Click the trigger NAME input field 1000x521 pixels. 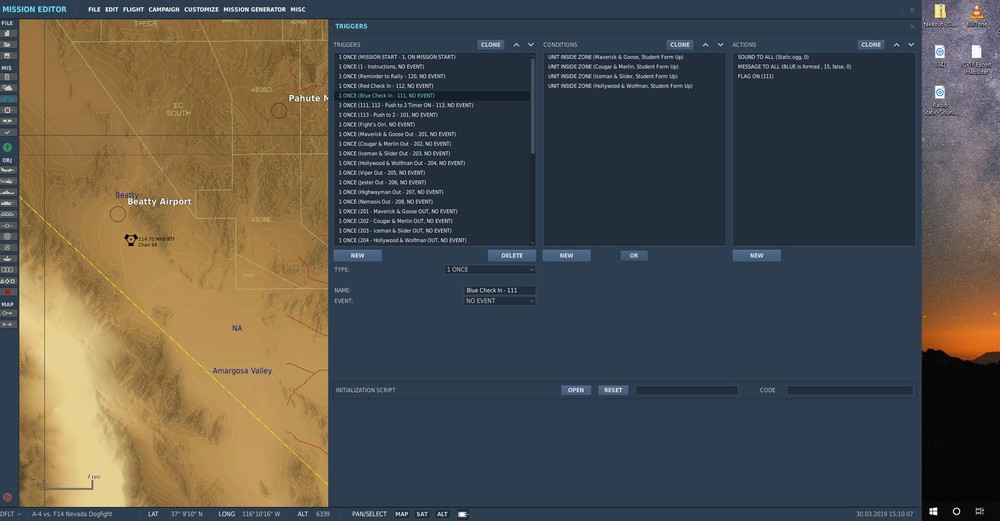tap(499, 290)
